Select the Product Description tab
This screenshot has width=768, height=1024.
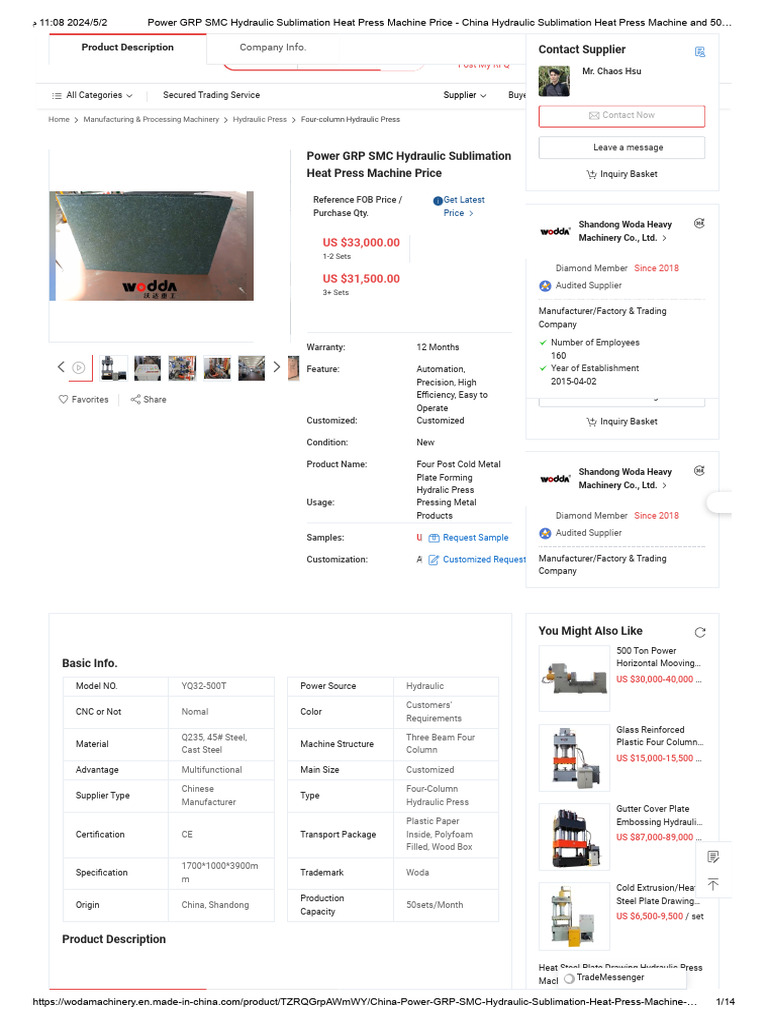(127, 48)
